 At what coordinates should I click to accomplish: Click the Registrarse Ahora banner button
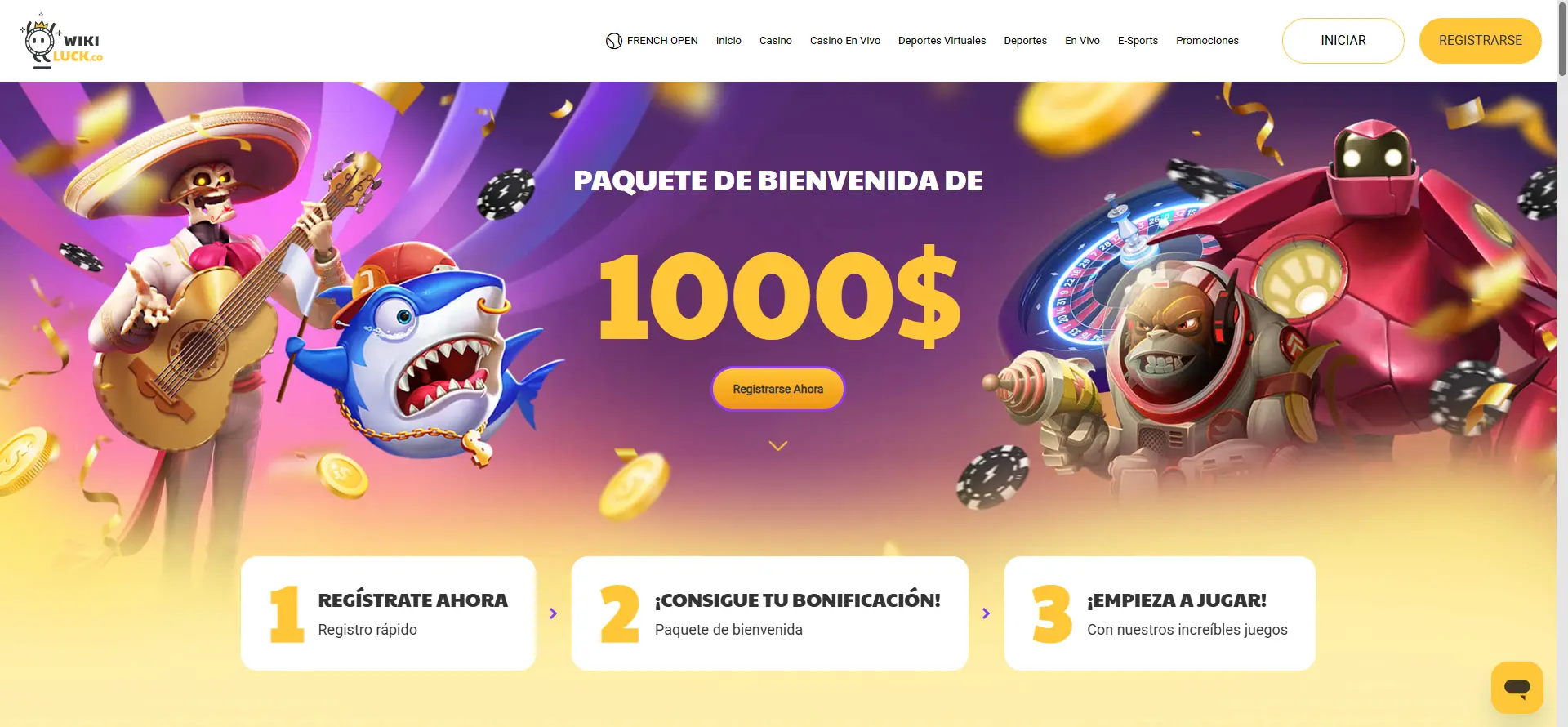click(x=777, y=389)
